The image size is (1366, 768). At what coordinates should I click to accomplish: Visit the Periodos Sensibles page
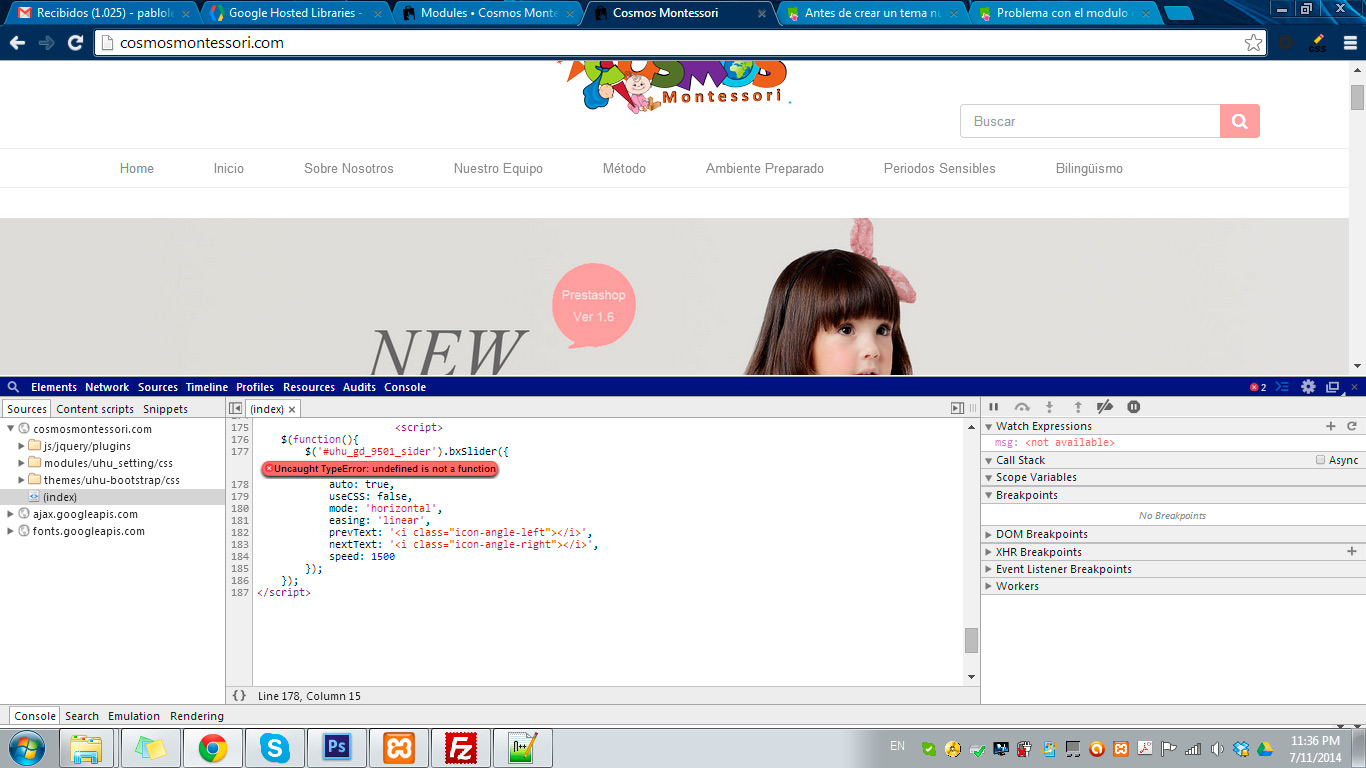point(940,168)
